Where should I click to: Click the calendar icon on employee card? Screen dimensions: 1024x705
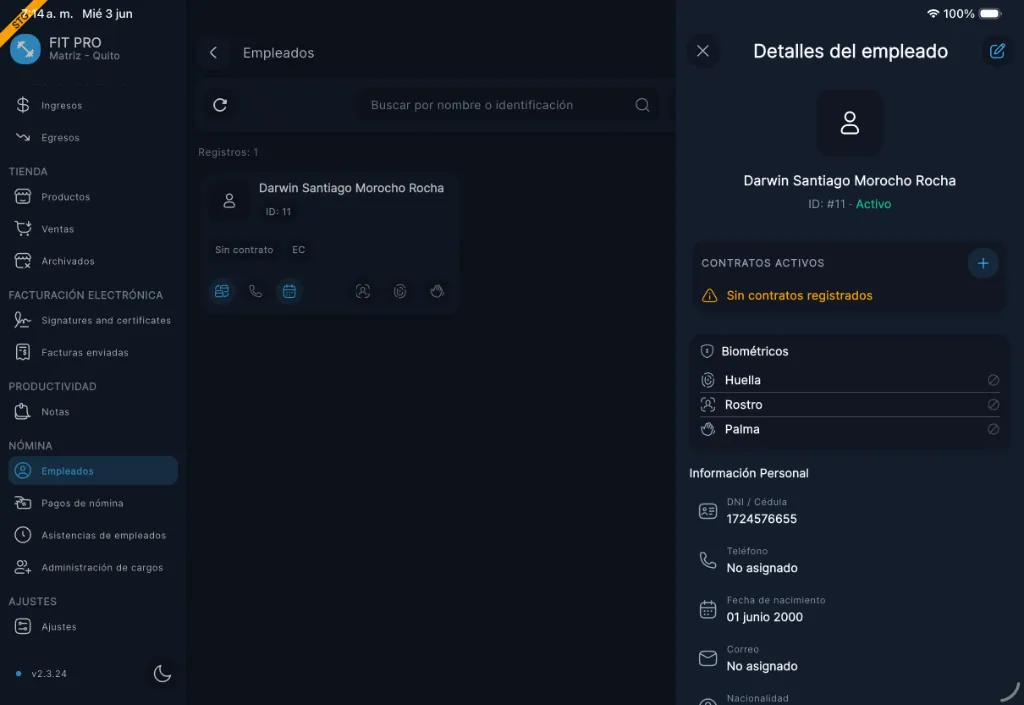(x=289, y=291)
